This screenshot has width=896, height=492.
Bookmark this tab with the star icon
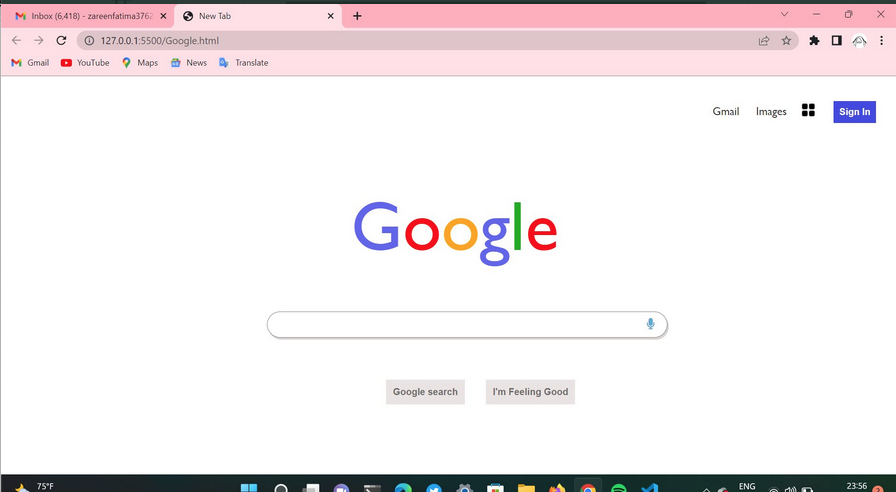click(786, 41)
